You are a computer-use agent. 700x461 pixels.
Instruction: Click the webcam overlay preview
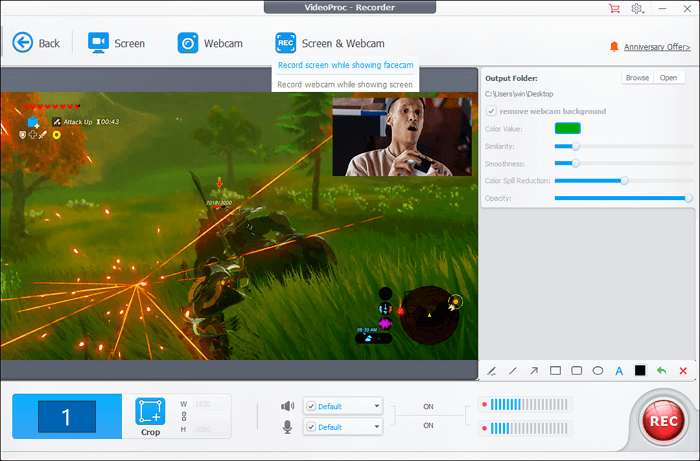[402, 137]
